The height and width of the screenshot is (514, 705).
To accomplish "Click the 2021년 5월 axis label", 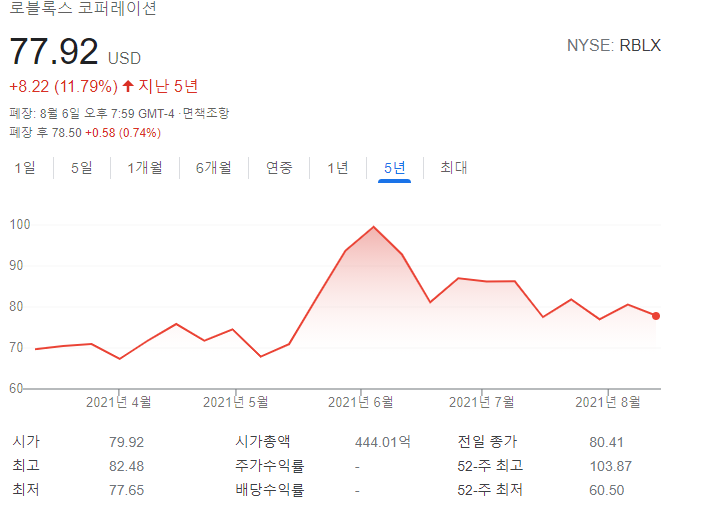I will coord(236,402).
